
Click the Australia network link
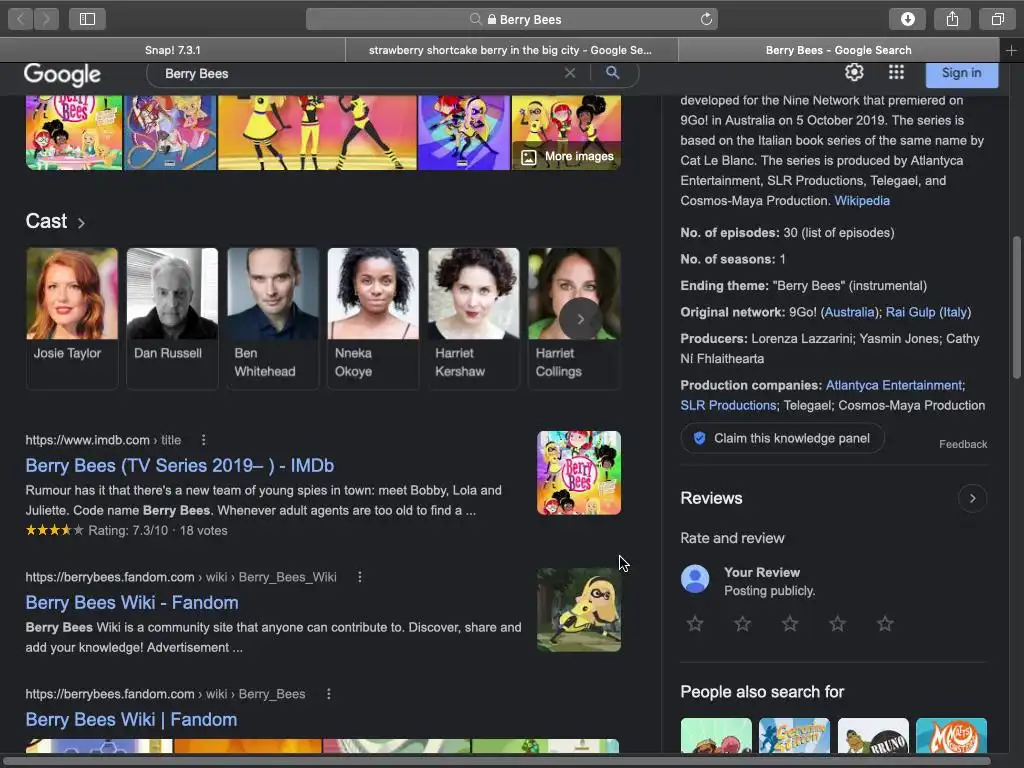point(849,312)
